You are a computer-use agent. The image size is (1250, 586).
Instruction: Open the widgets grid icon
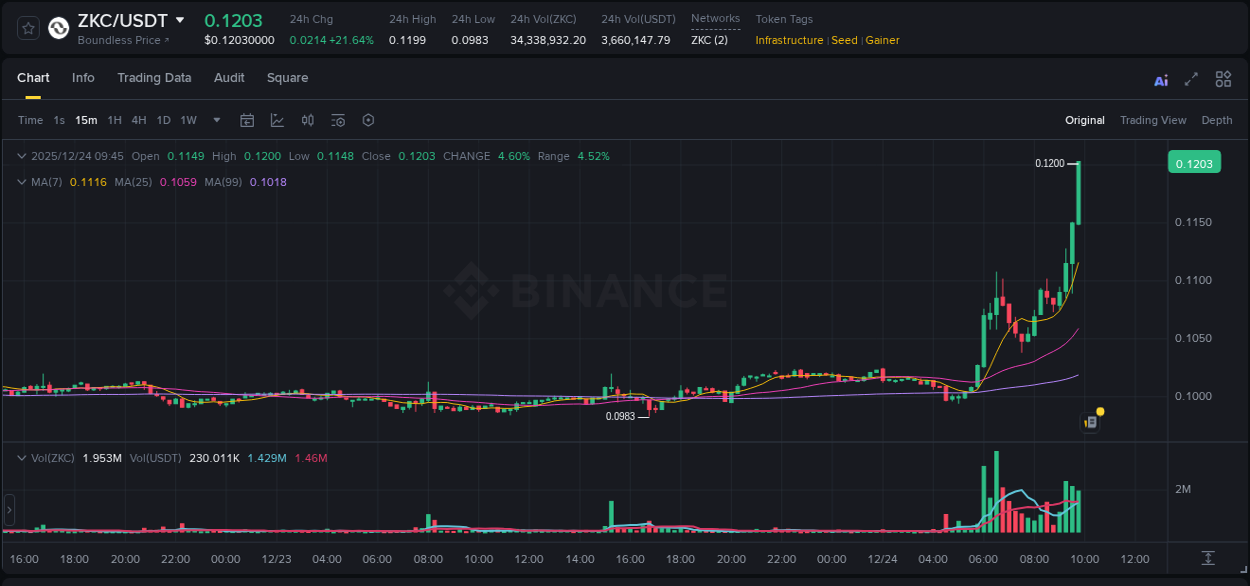(x=1223, y=78)
